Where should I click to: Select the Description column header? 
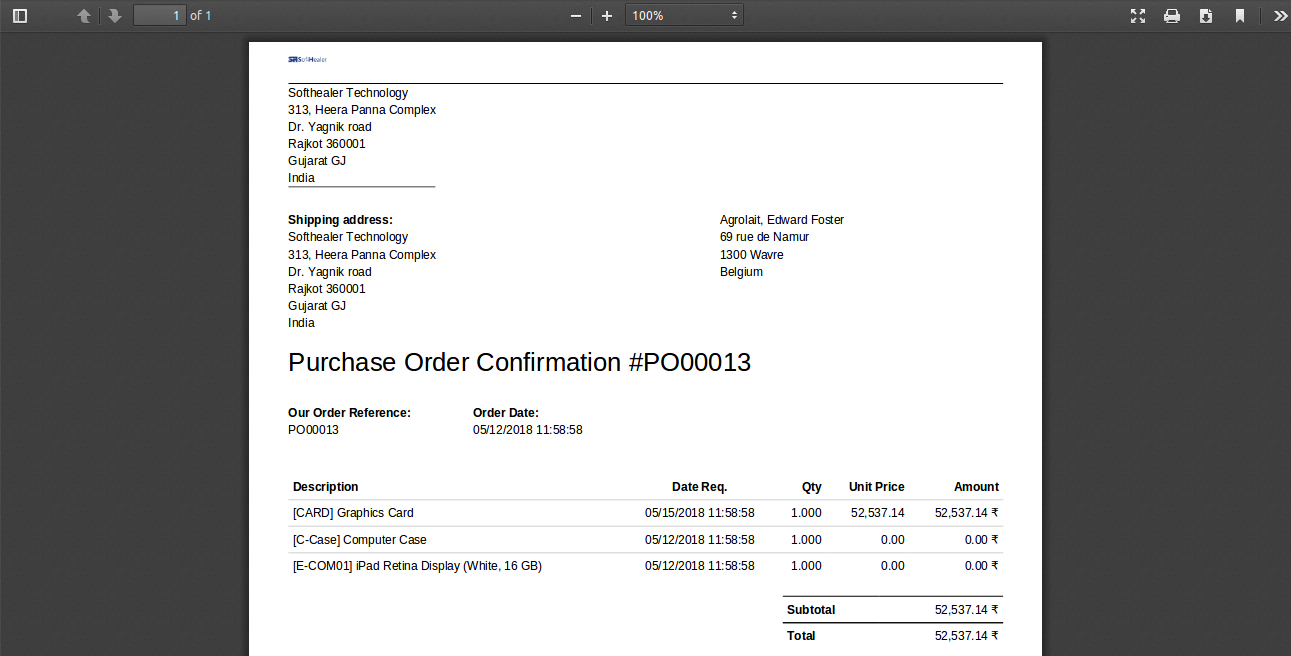tap(325, 487)
